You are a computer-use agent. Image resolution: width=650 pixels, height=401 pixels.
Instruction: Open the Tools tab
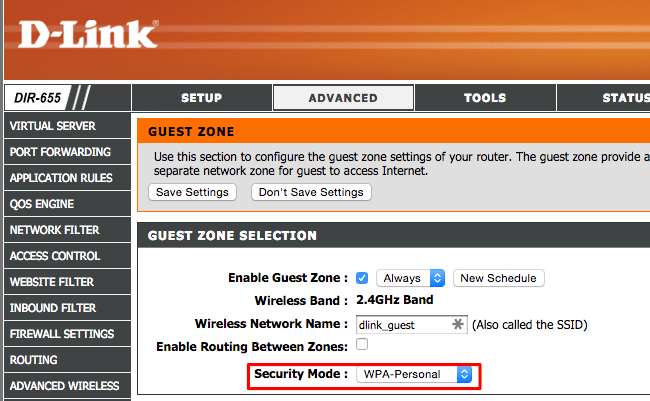pos(484,98)
